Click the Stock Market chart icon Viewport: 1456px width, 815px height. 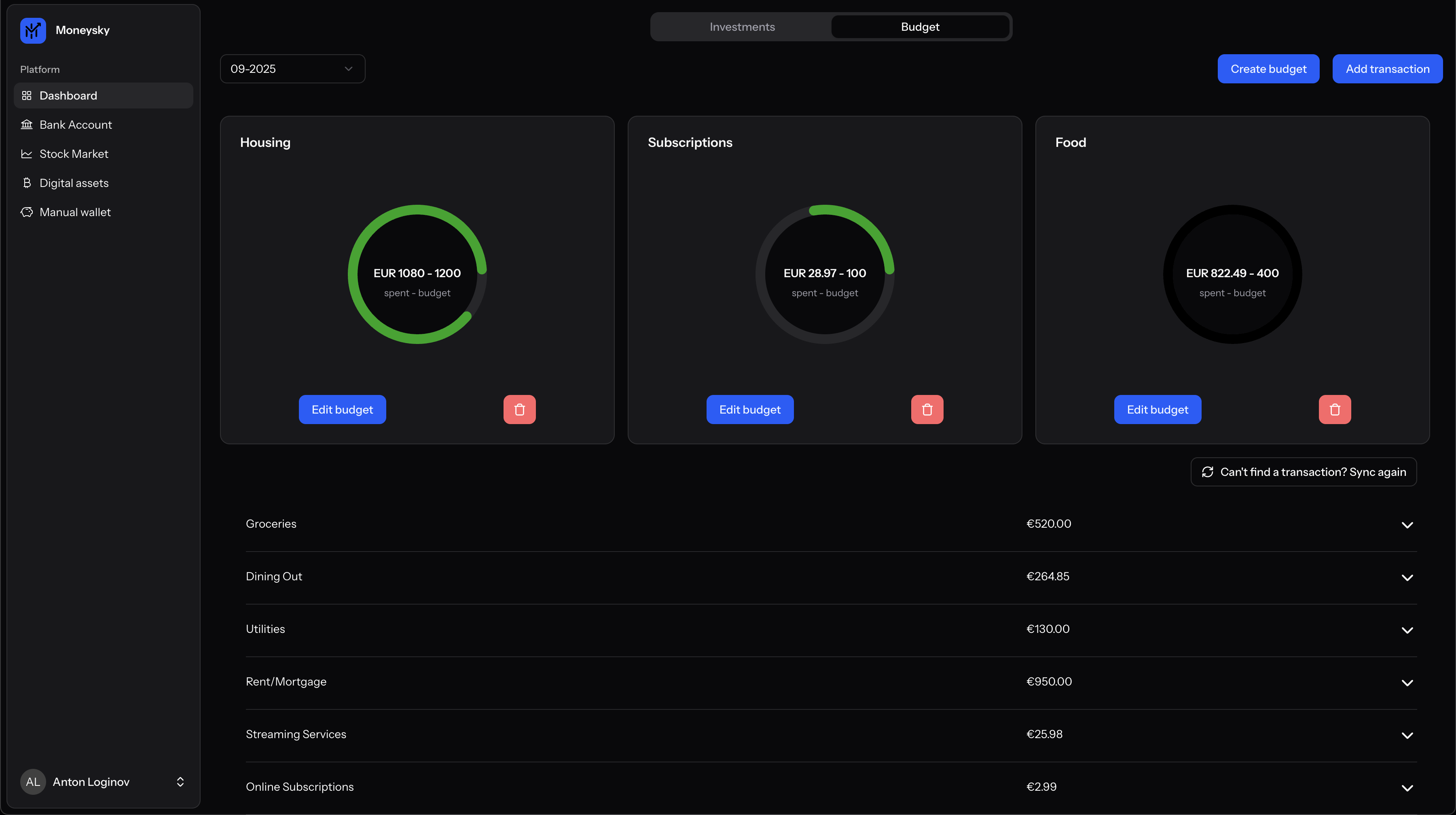27,154
